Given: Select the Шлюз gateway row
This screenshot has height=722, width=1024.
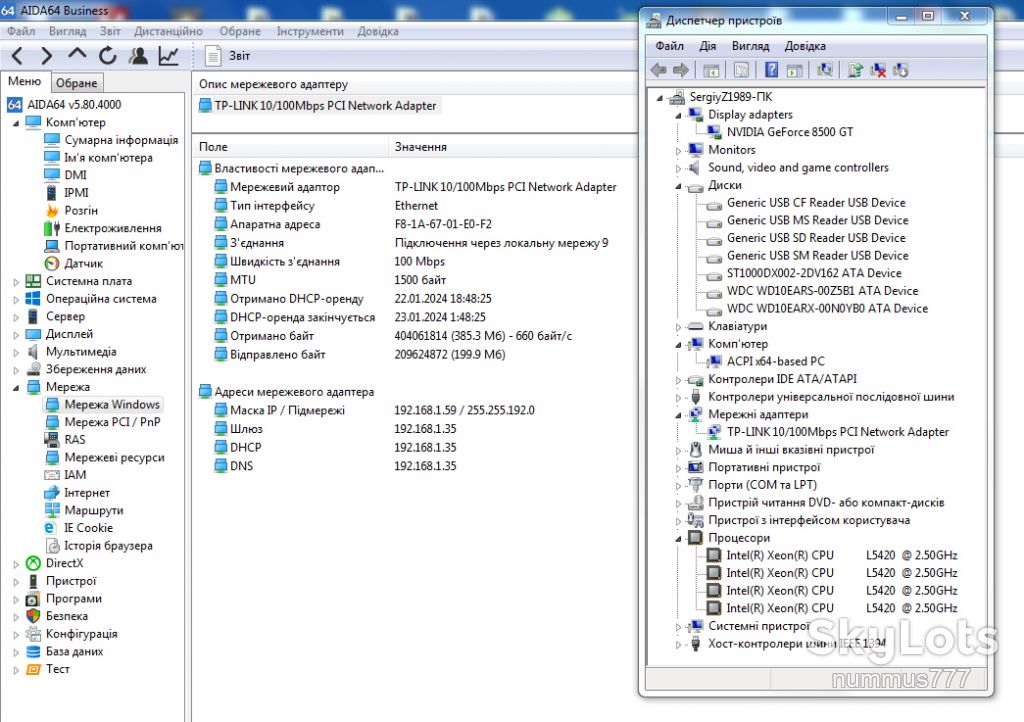Looking at the screenshot, I should [246, 429].
